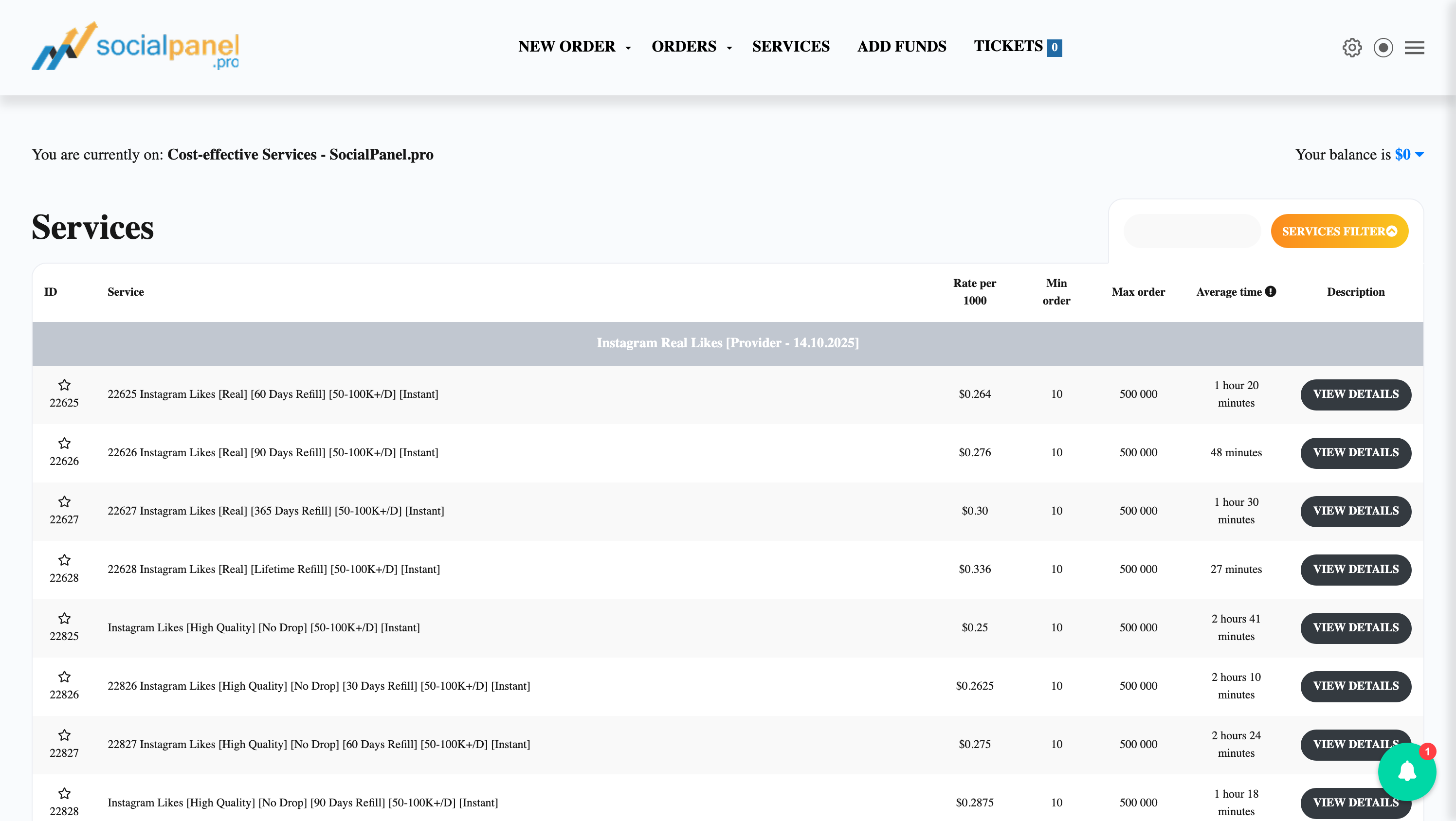Click star icon for service 22825
Viewport: 1456px width, 821px height.
[64, 618]
